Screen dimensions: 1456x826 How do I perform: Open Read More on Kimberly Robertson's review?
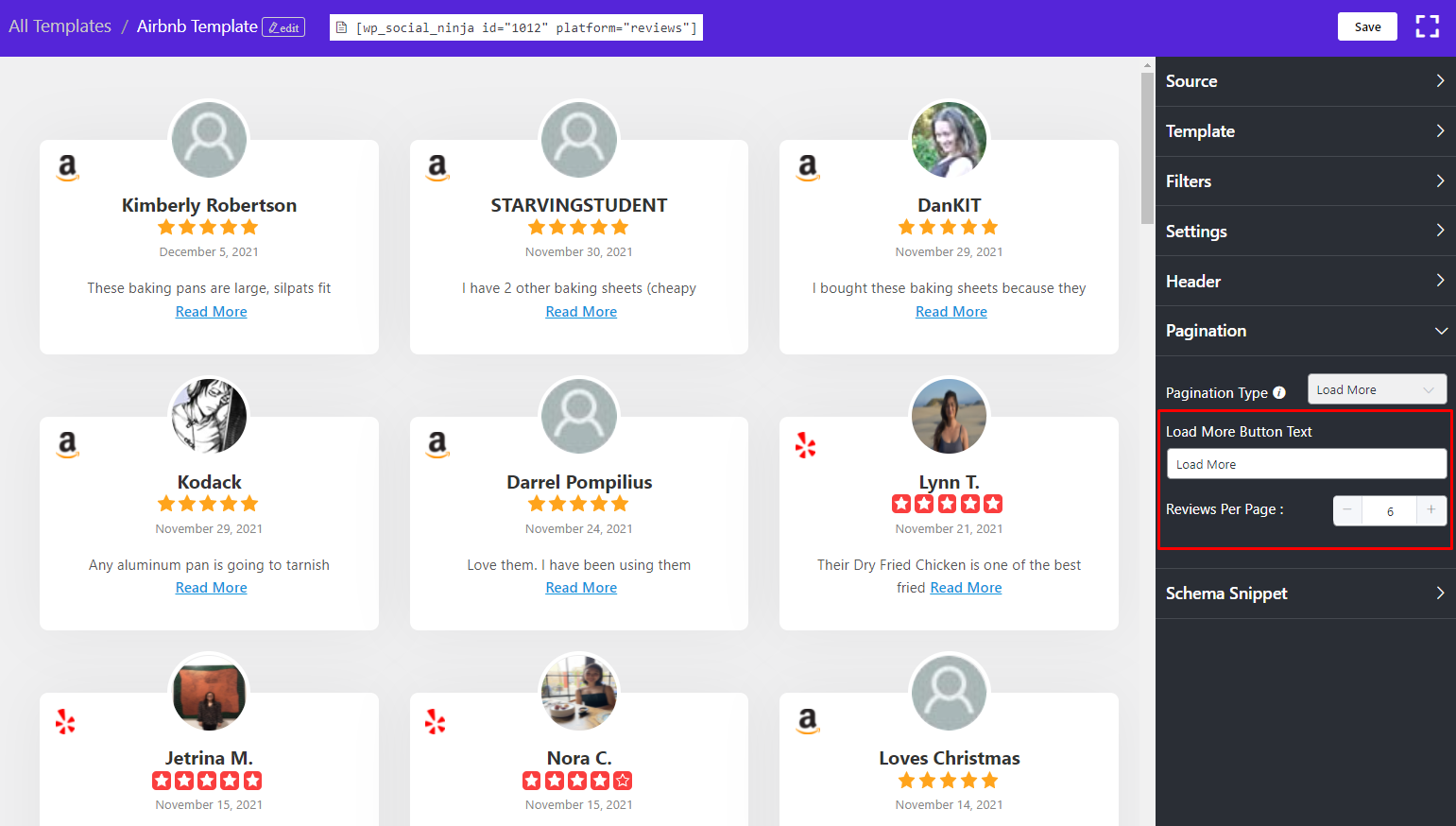pos(211,311)
